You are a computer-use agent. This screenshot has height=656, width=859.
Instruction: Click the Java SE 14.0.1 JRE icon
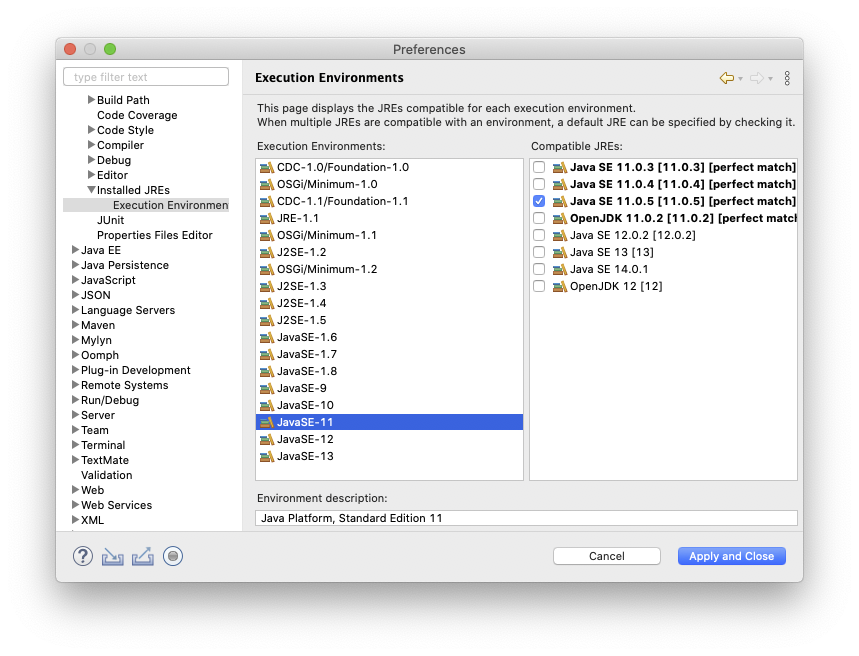tap(560, 270)
